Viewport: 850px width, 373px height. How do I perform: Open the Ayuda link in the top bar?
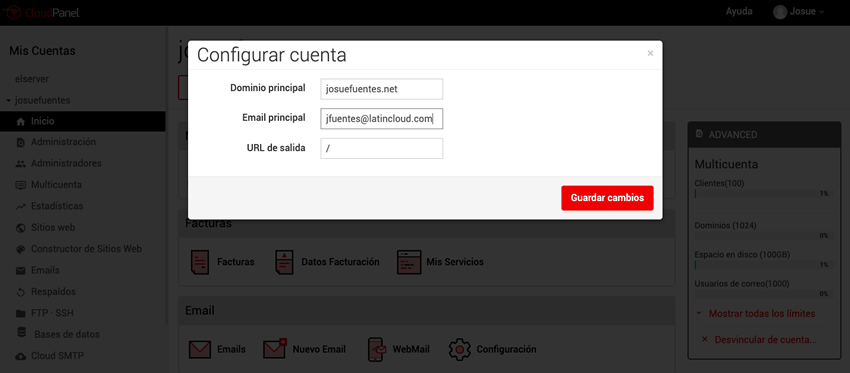point(739,11)
